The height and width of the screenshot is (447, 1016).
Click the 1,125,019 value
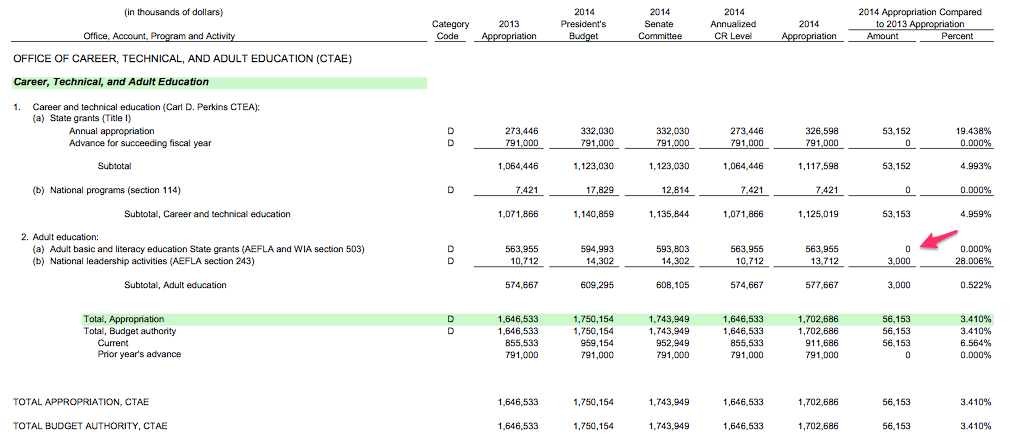pos(818,214)
